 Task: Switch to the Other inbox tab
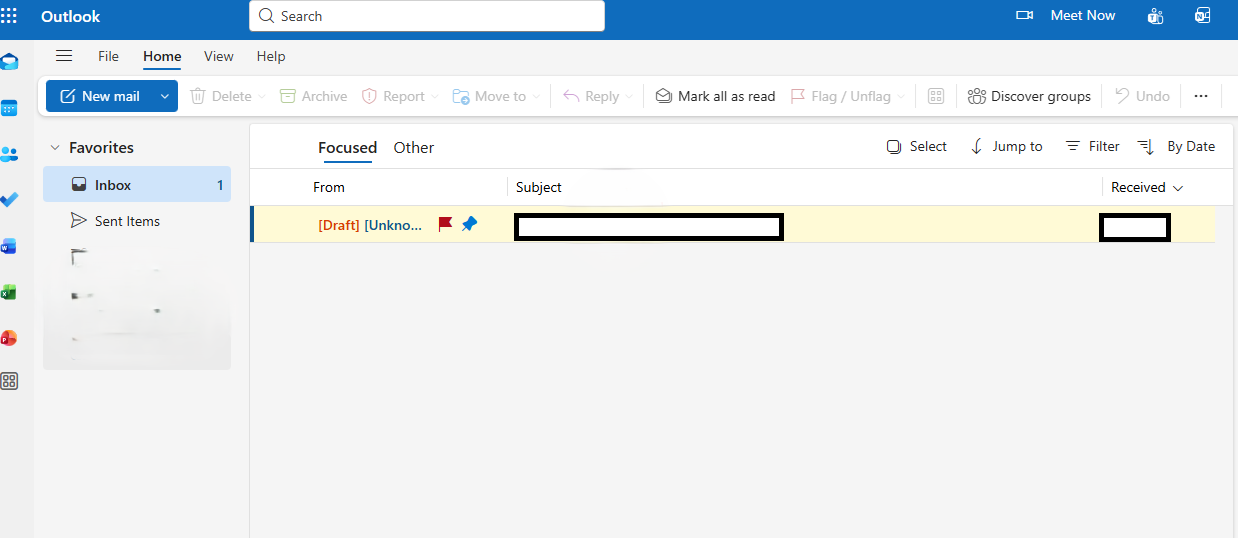[414, 147]
